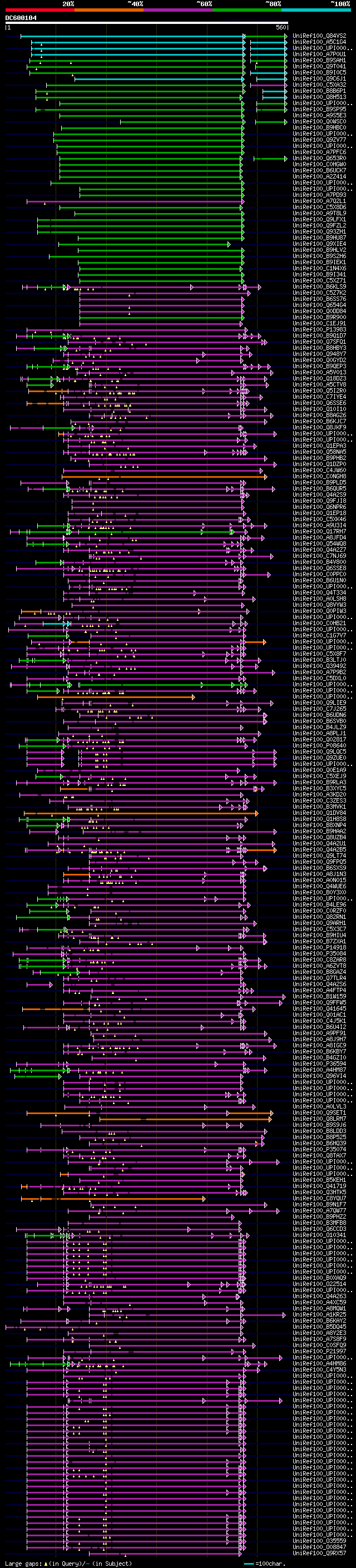Select label UniRef100_C7NJ69

point(319,556)
